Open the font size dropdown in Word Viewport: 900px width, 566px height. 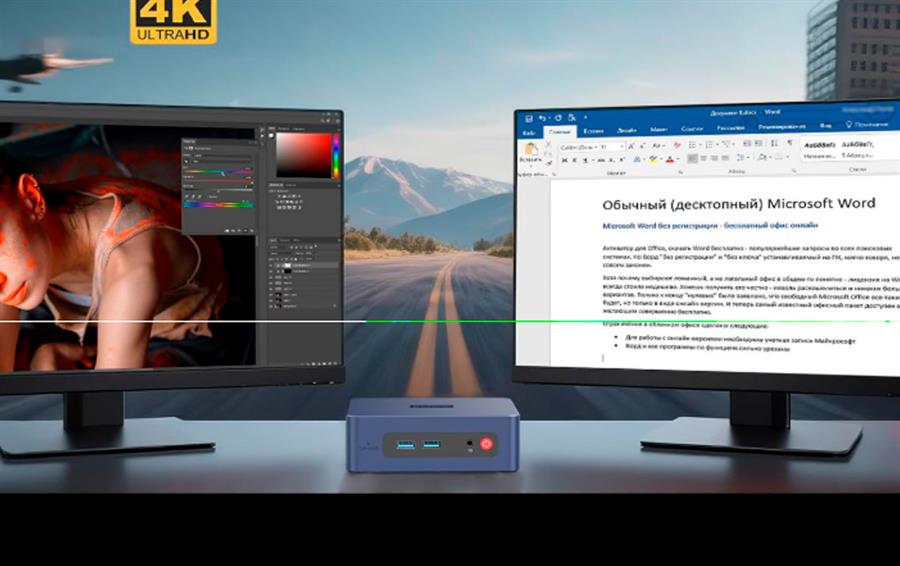[x=607, y=146]
